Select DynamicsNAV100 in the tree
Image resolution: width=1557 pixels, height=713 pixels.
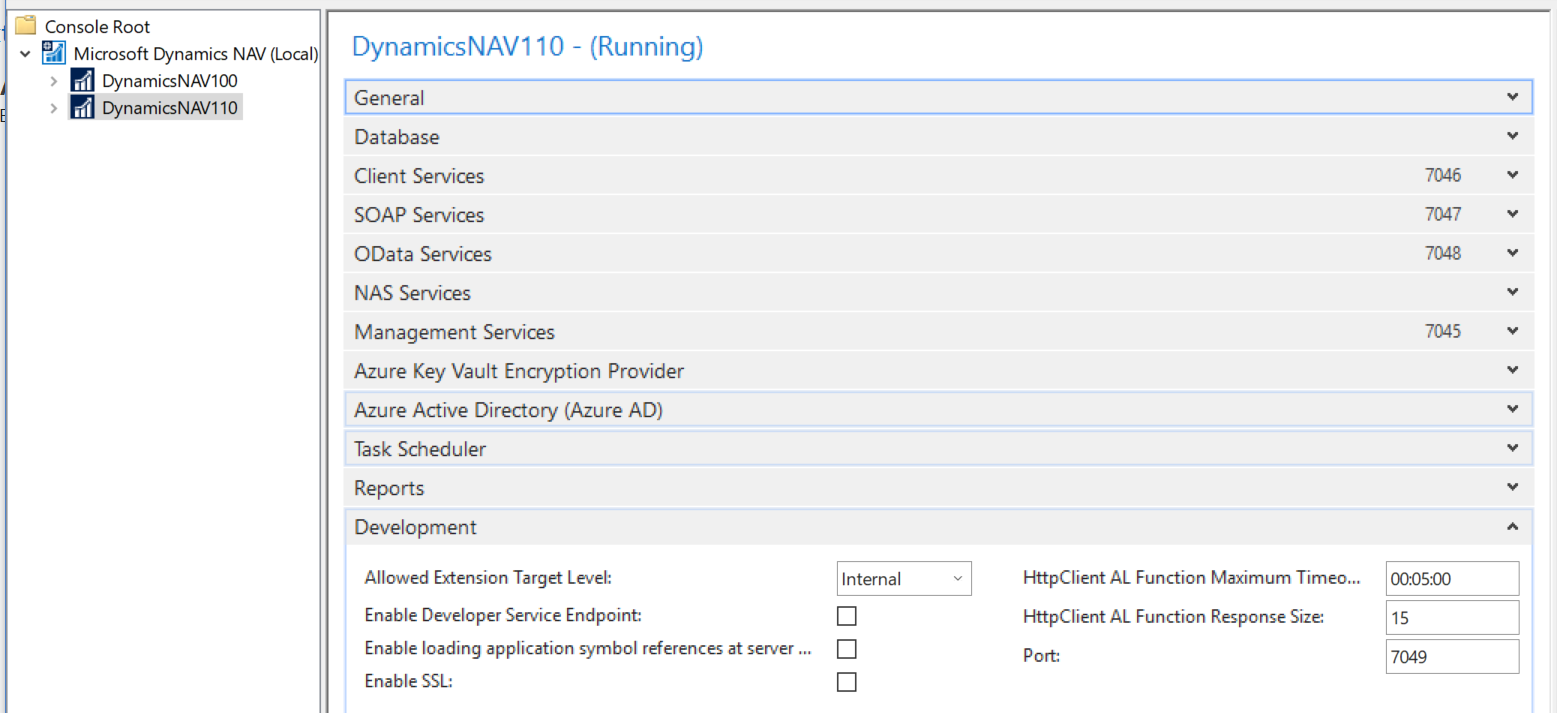[170, 81]
